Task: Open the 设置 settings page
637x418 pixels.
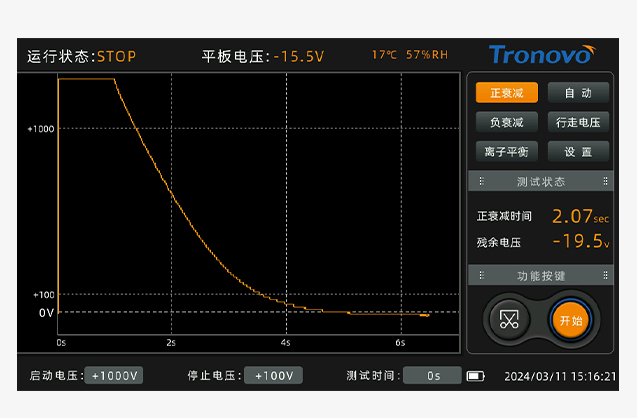Action: pos(578,152)
